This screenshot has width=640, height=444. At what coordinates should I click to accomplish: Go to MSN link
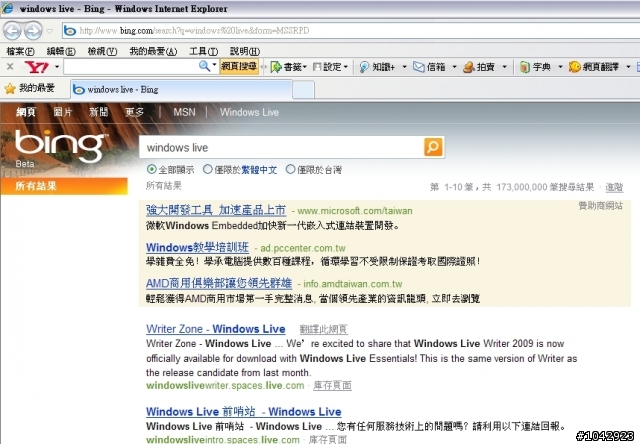click(184, 112)
